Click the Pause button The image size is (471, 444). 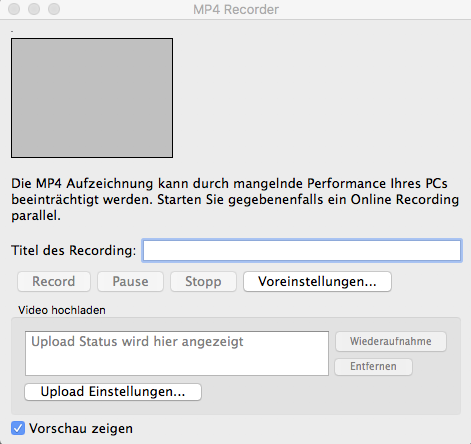130,282
